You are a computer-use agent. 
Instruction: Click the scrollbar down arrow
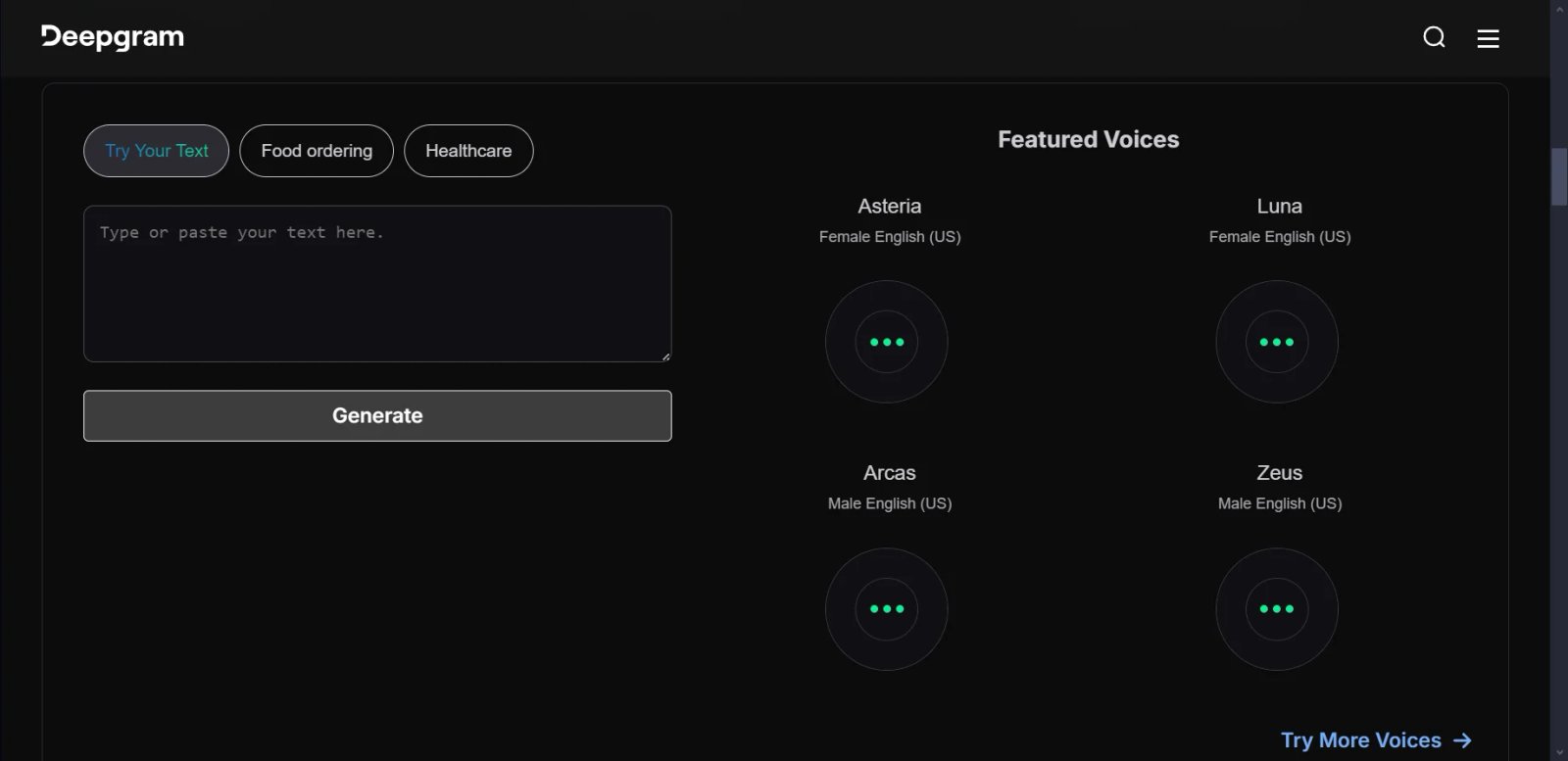pos(1559,752)
